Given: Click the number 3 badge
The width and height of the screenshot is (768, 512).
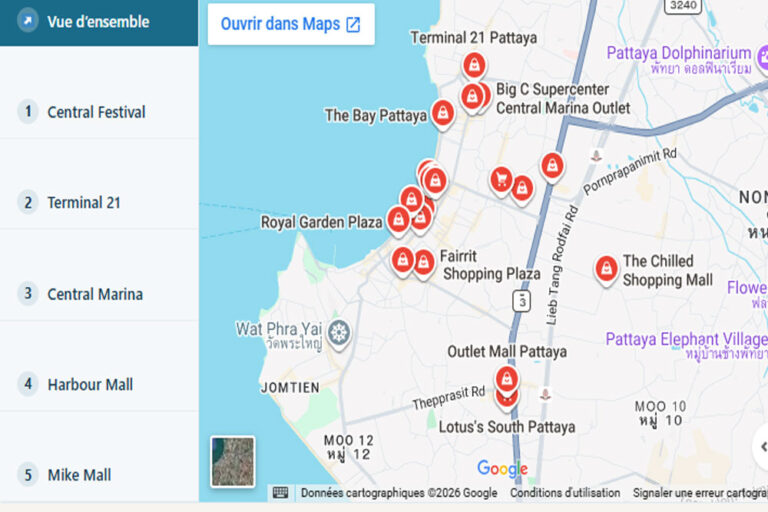Looking at the screenshot, I should [28, 293].
